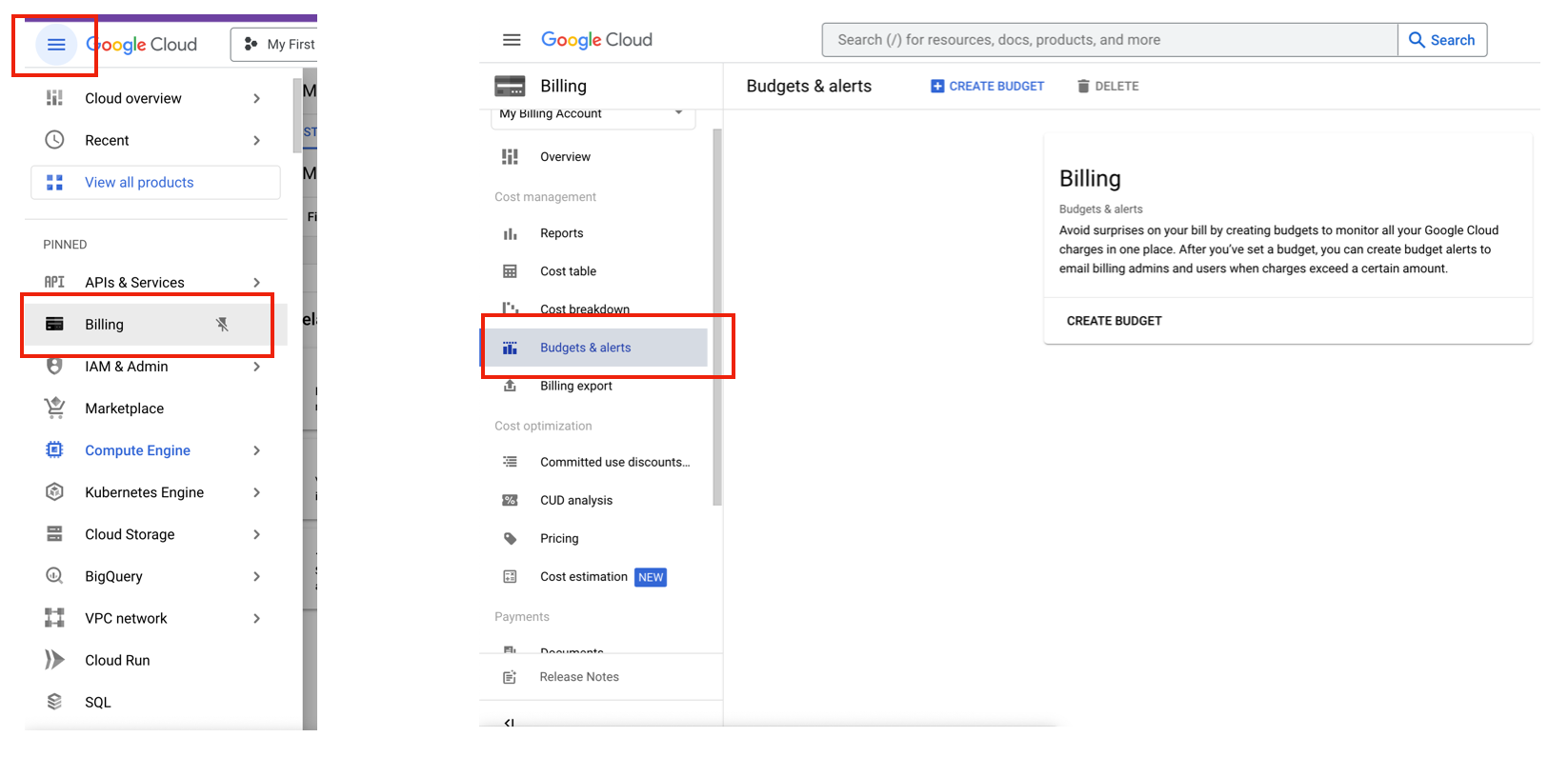
Task: Click the Billing export upload icon
Action: [x=511, y=386]
